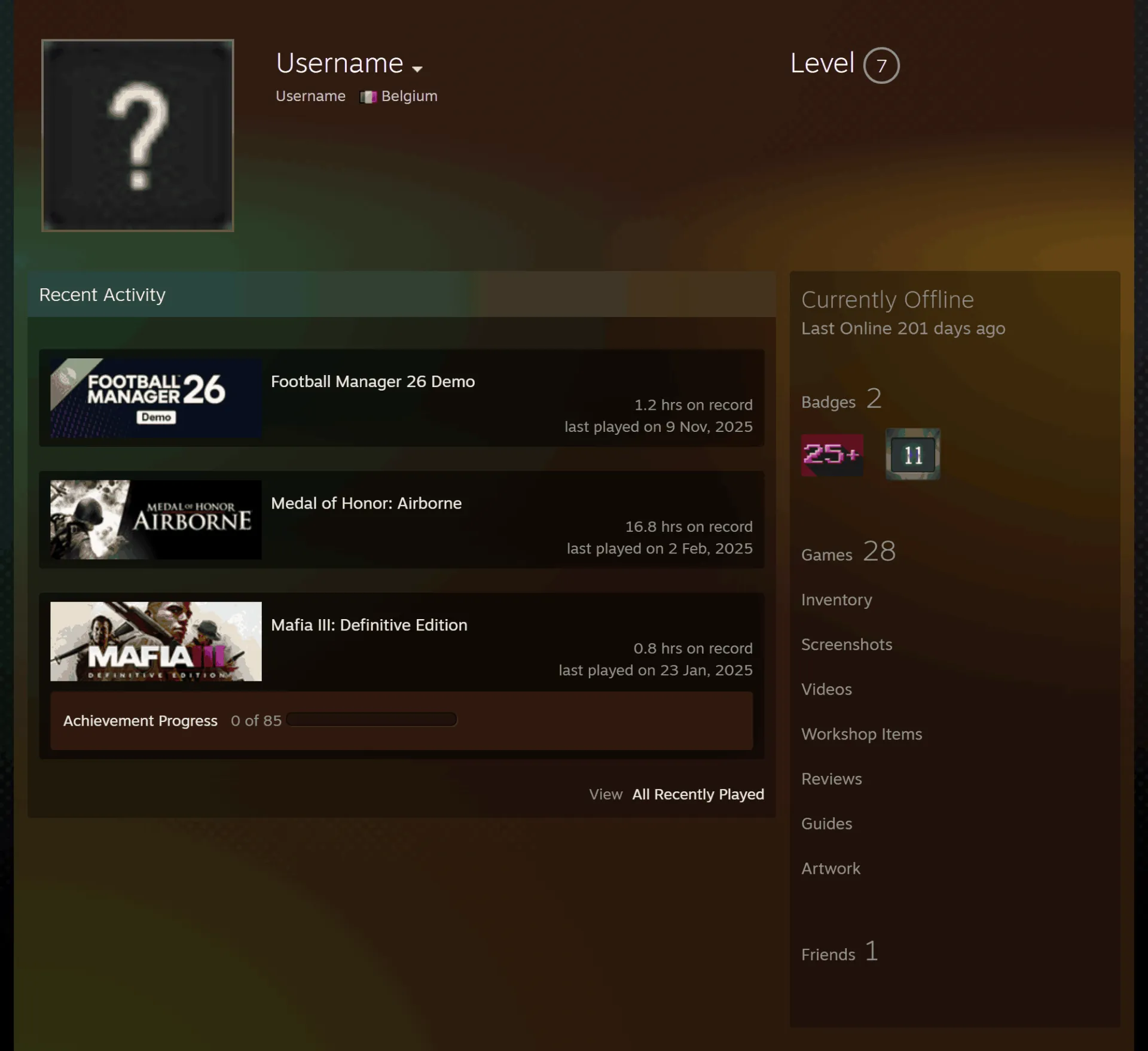Open Football Manager 26 Demo game thumbnail

[x=156, y=398]
